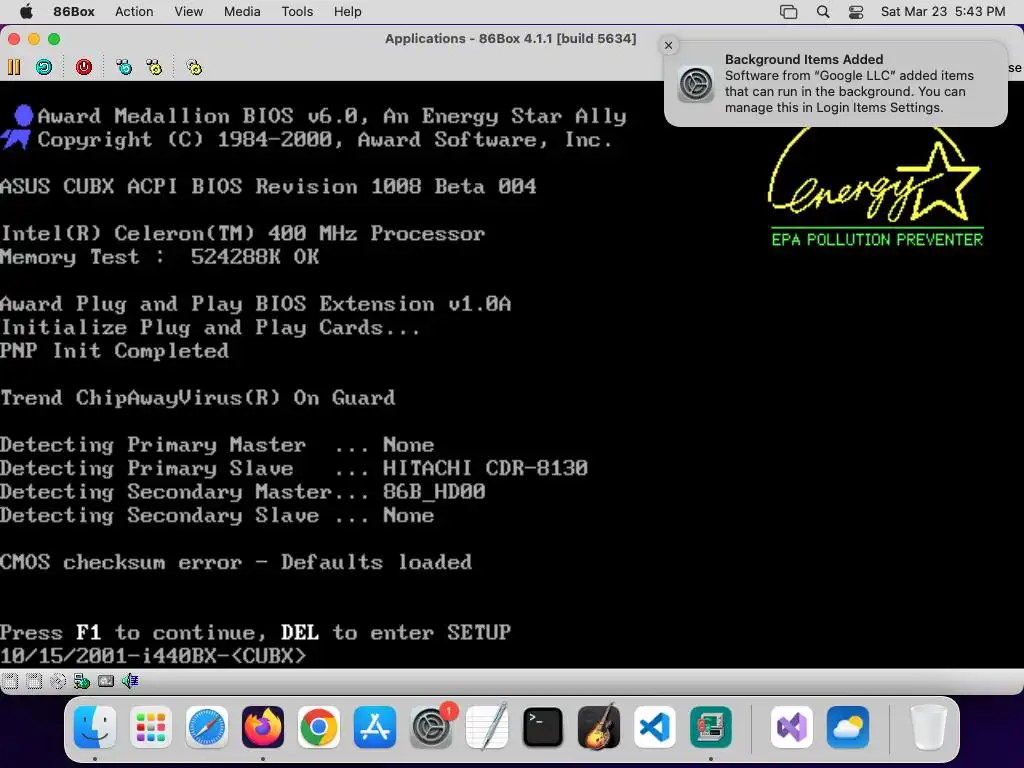Open Visual Studio Code from the Dock

654,727
